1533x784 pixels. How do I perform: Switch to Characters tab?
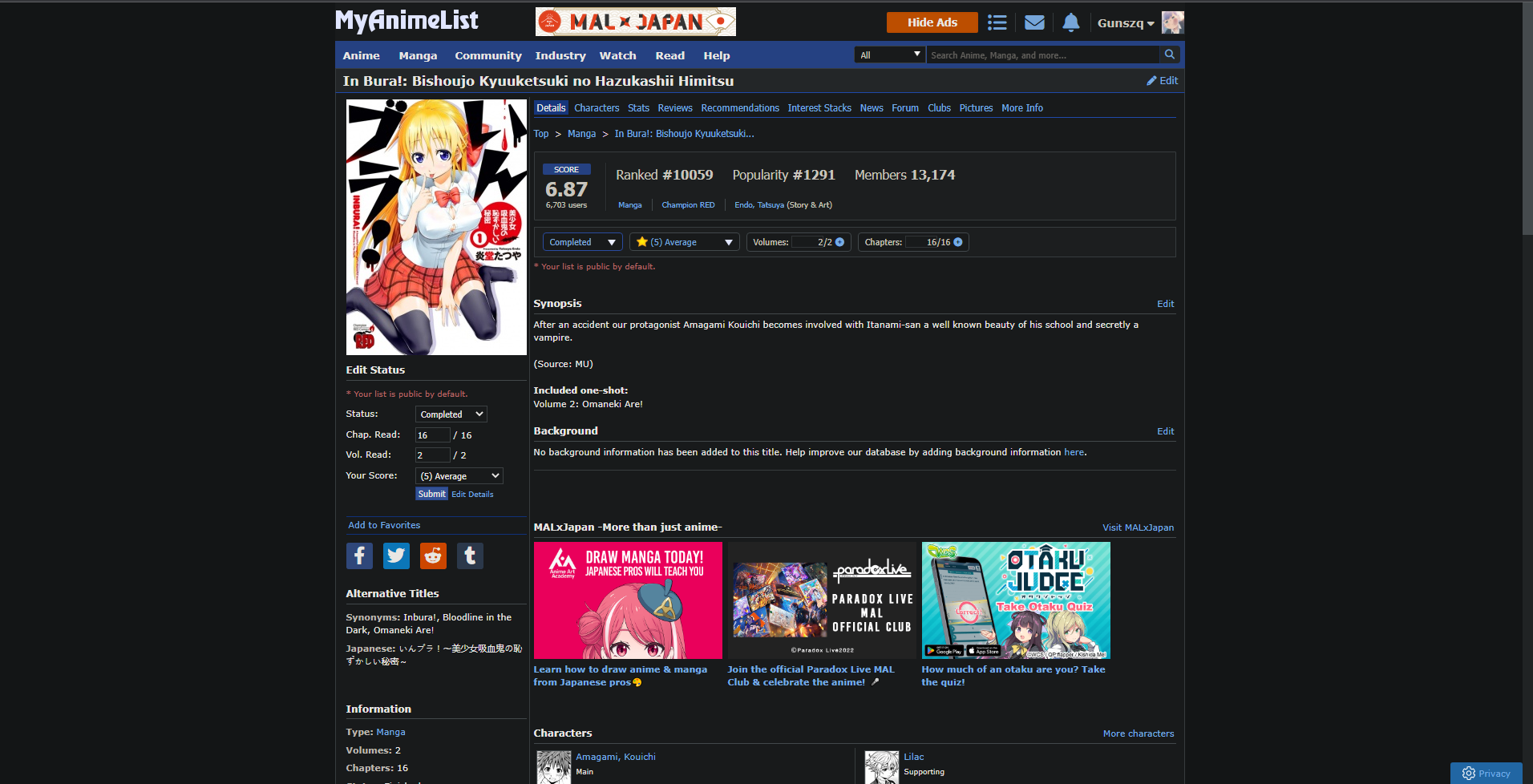(x=597, y=108)
